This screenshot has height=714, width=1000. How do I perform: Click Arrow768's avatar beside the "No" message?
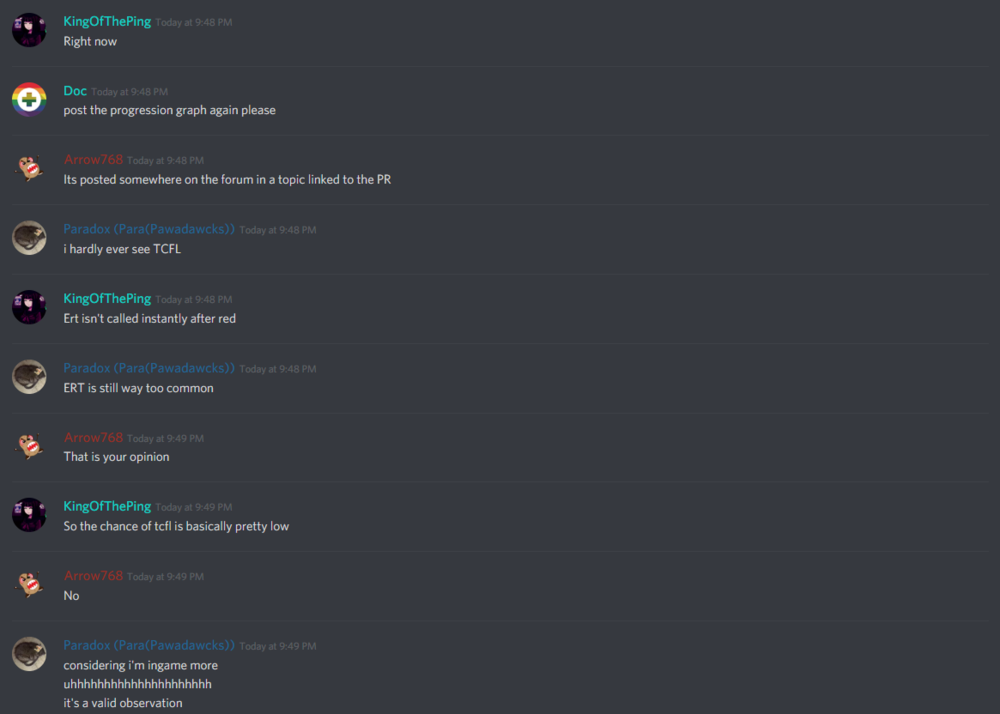click(29, 585)
